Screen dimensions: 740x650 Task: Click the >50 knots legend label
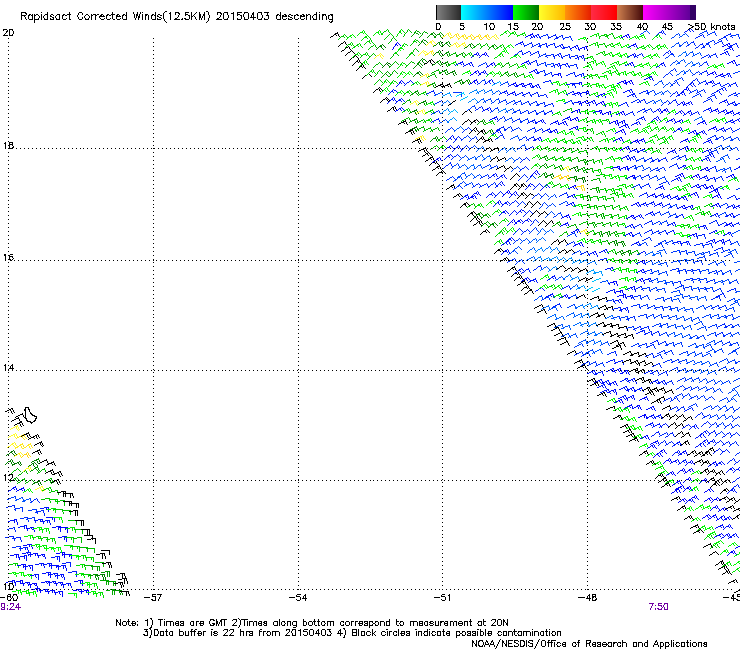pyautogui.click(x=711, y=26)
